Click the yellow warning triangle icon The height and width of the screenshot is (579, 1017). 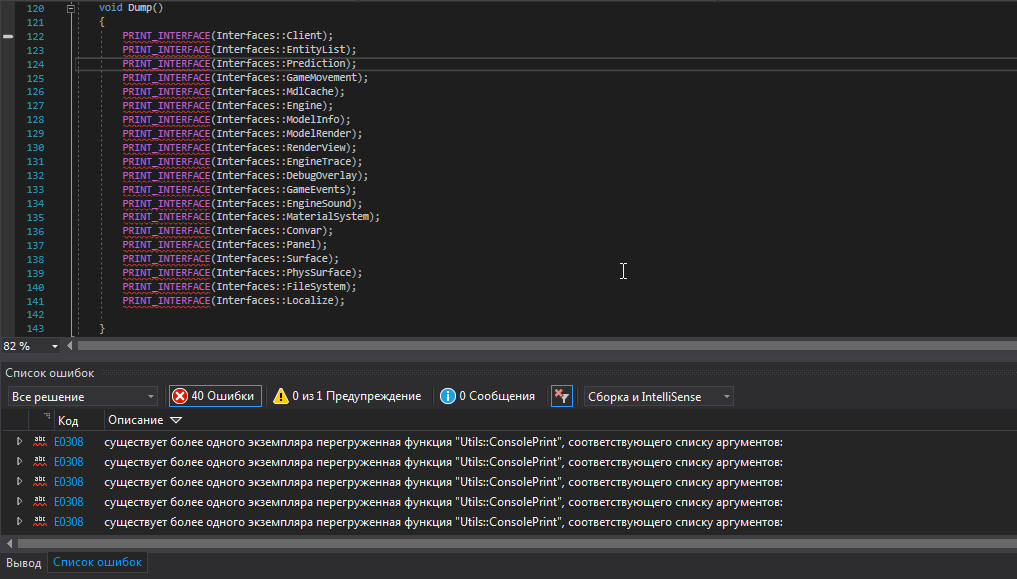coord(281,396)
